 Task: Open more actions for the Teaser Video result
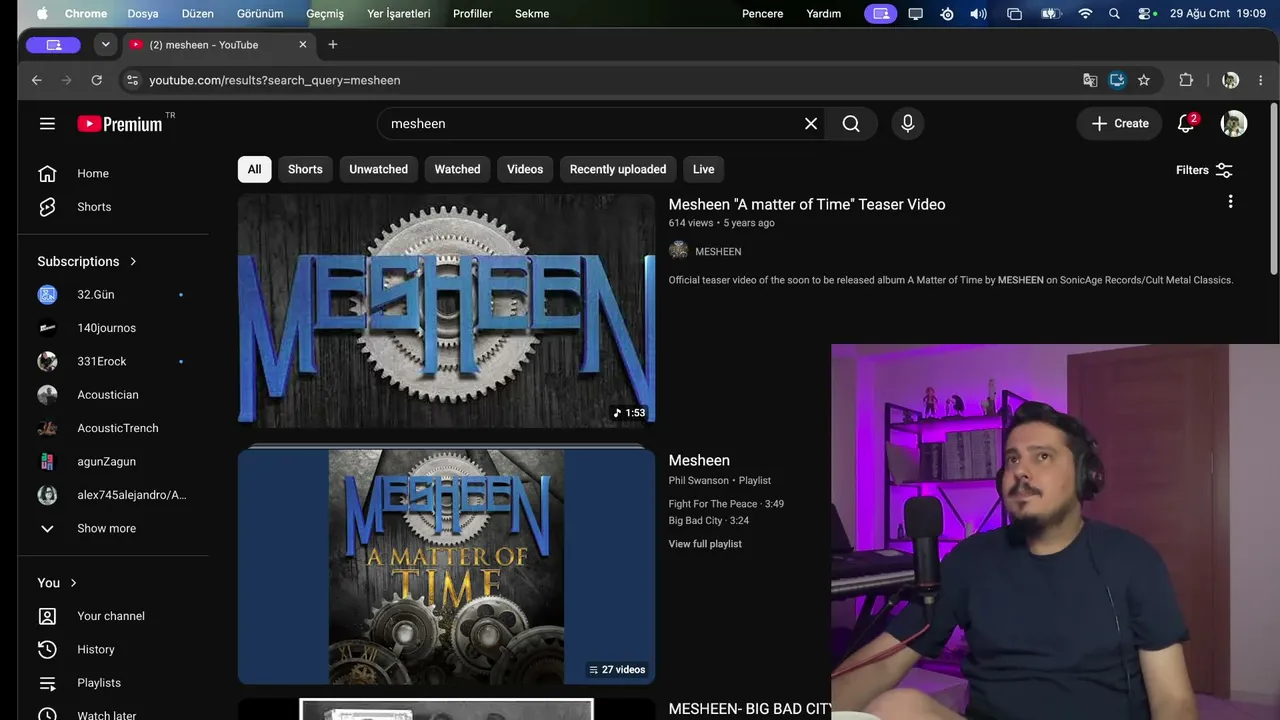(1230, 202)
